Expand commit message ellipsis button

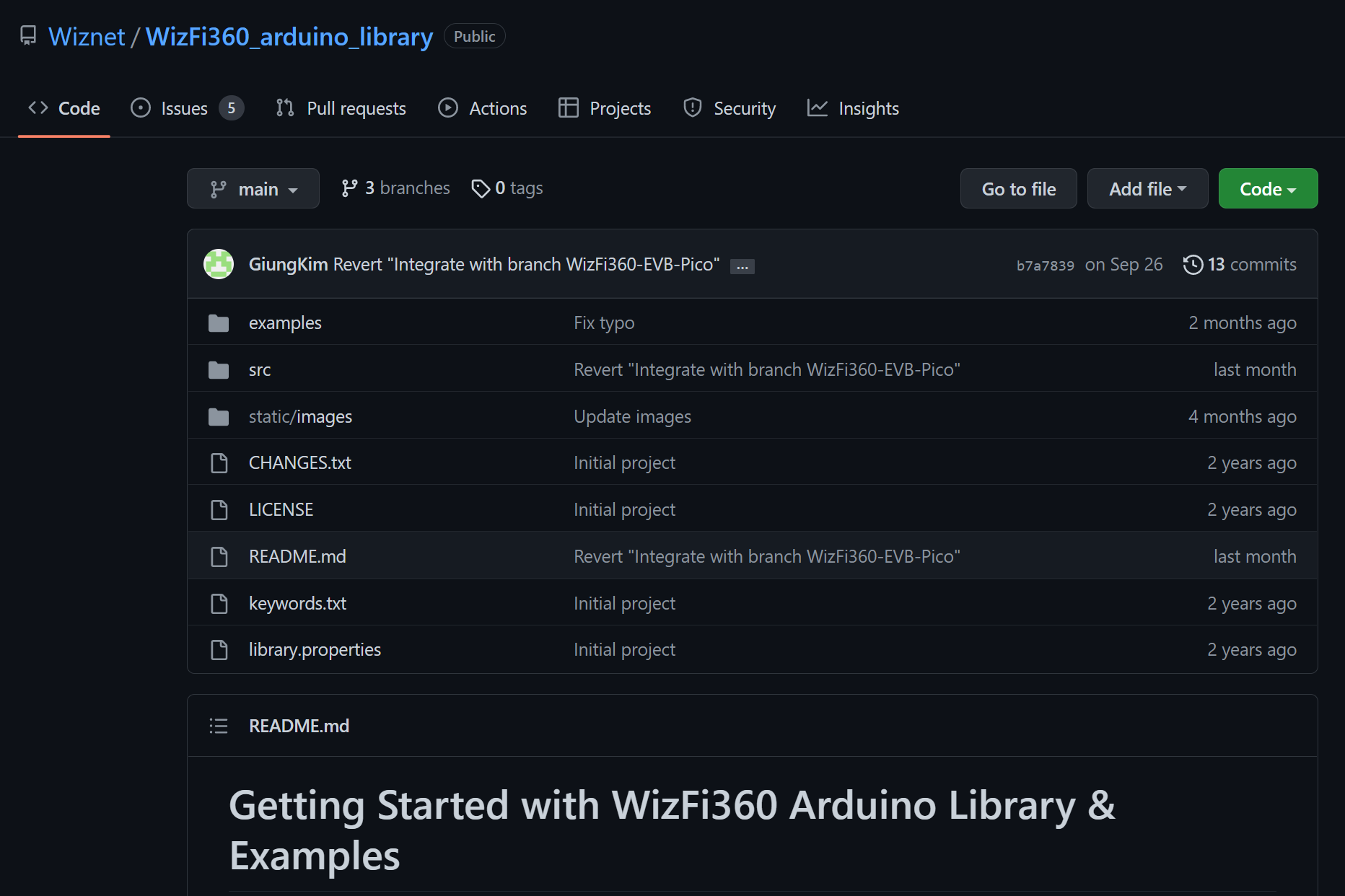pyautogui.click(x=742, y=267)
